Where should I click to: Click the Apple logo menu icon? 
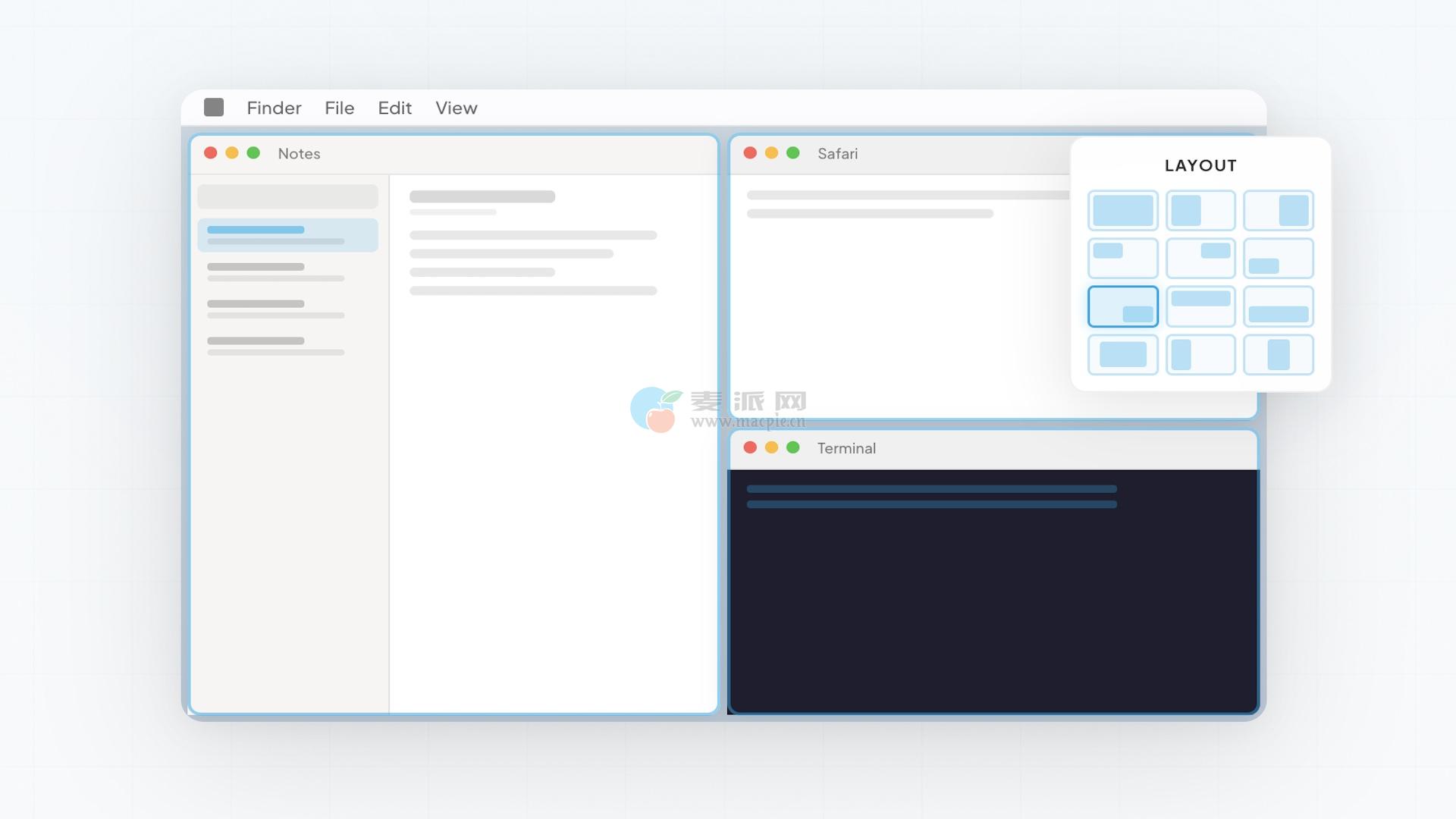pos(214,107)
